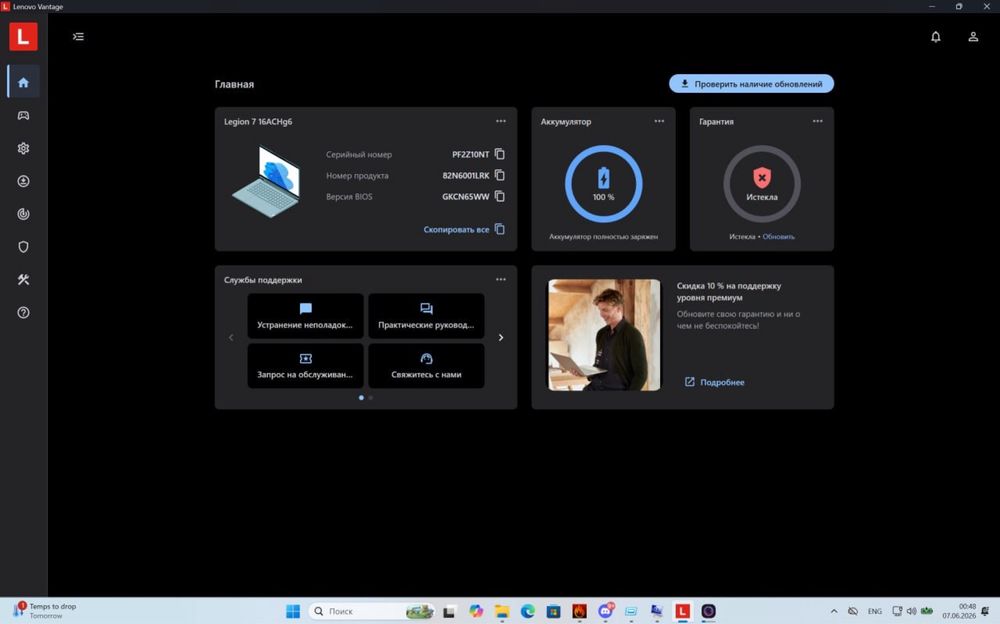The height and width of the screenshot is (624, 1000).
Task: Open 'Практические руковод...' support tile
Action: click(x=426, y=316)
